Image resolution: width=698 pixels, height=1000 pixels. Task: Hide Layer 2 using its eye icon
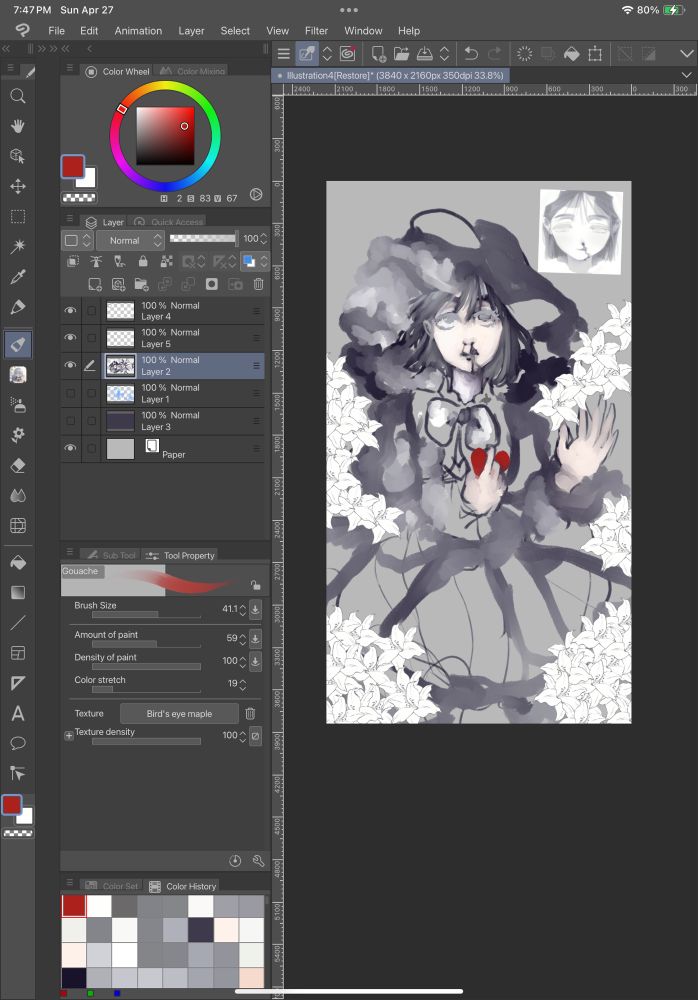click(x=70, y=365)
